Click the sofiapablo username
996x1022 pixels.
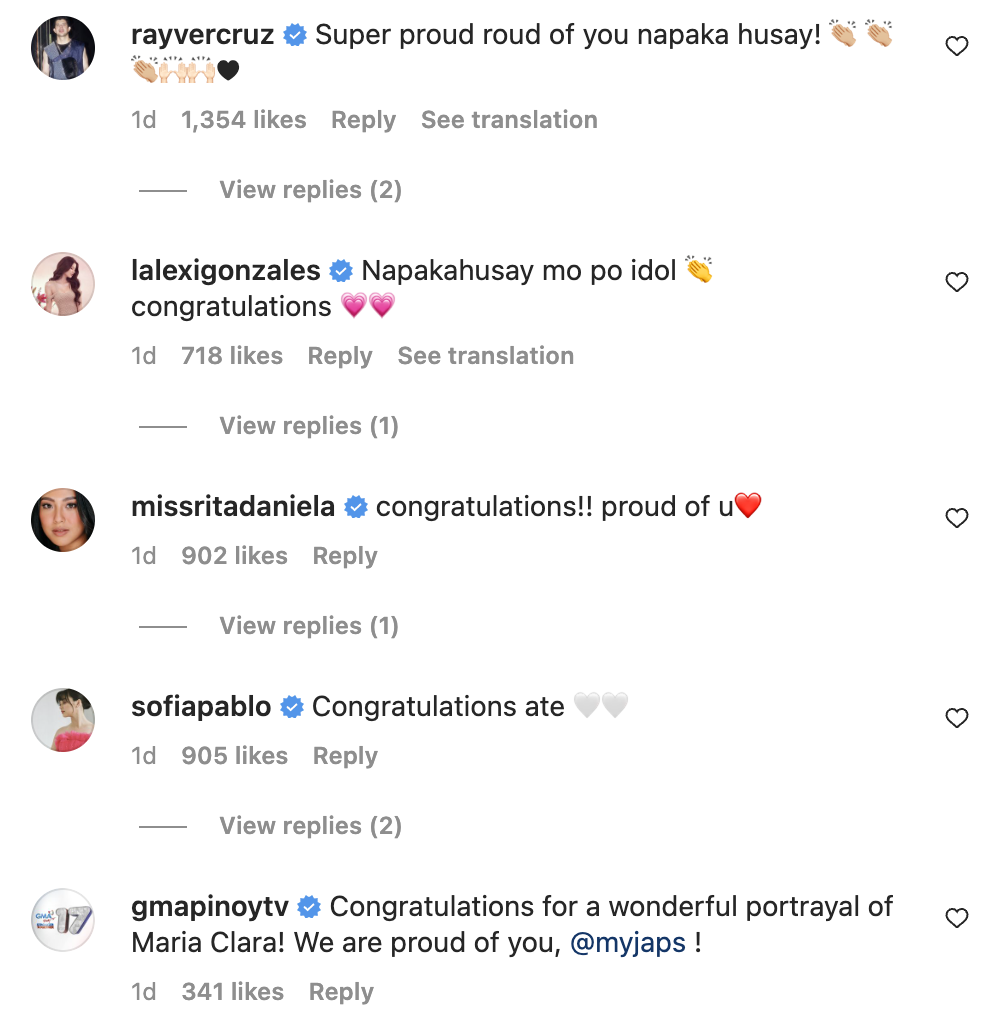[201, 707]
